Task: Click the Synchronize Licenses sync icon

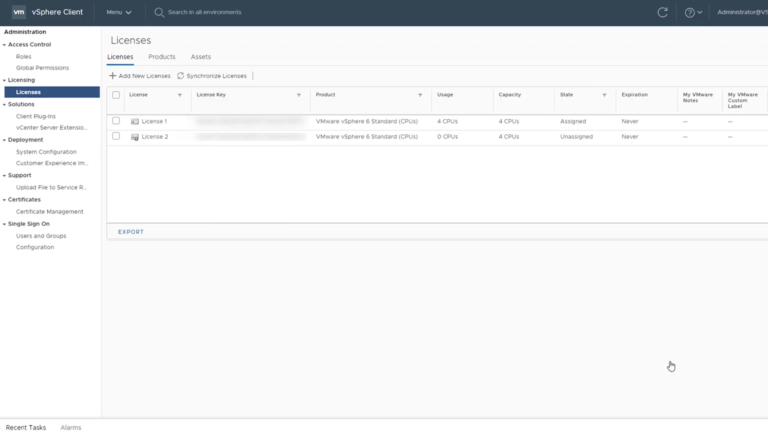Action: tap(180, 75)
